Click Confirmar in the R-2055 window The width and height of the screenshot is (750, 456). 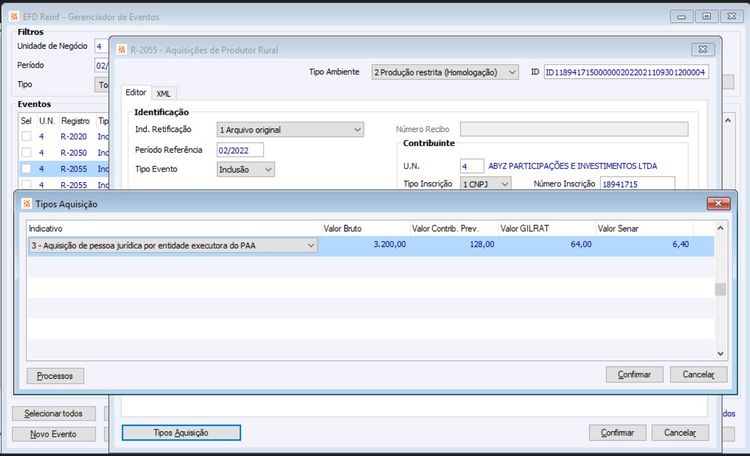618,433
